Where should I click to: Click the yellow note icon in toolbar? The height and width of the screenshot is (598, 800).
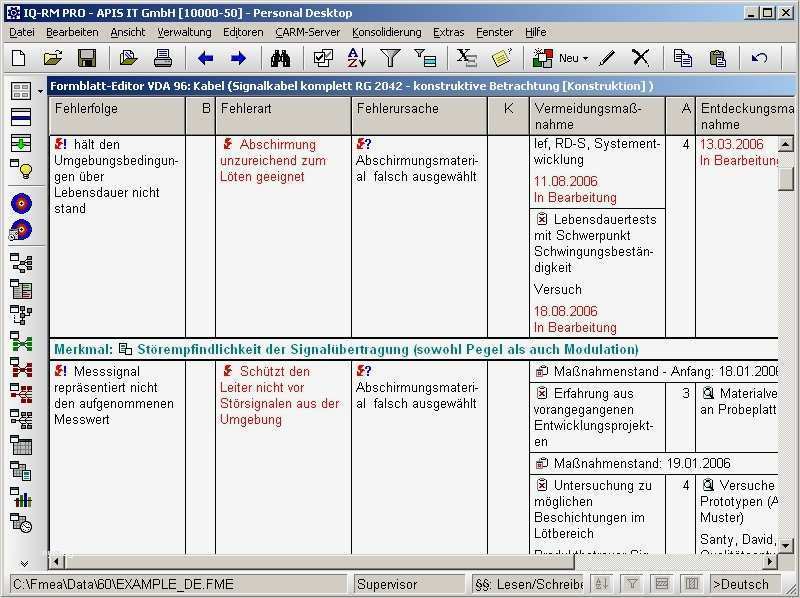502,58
